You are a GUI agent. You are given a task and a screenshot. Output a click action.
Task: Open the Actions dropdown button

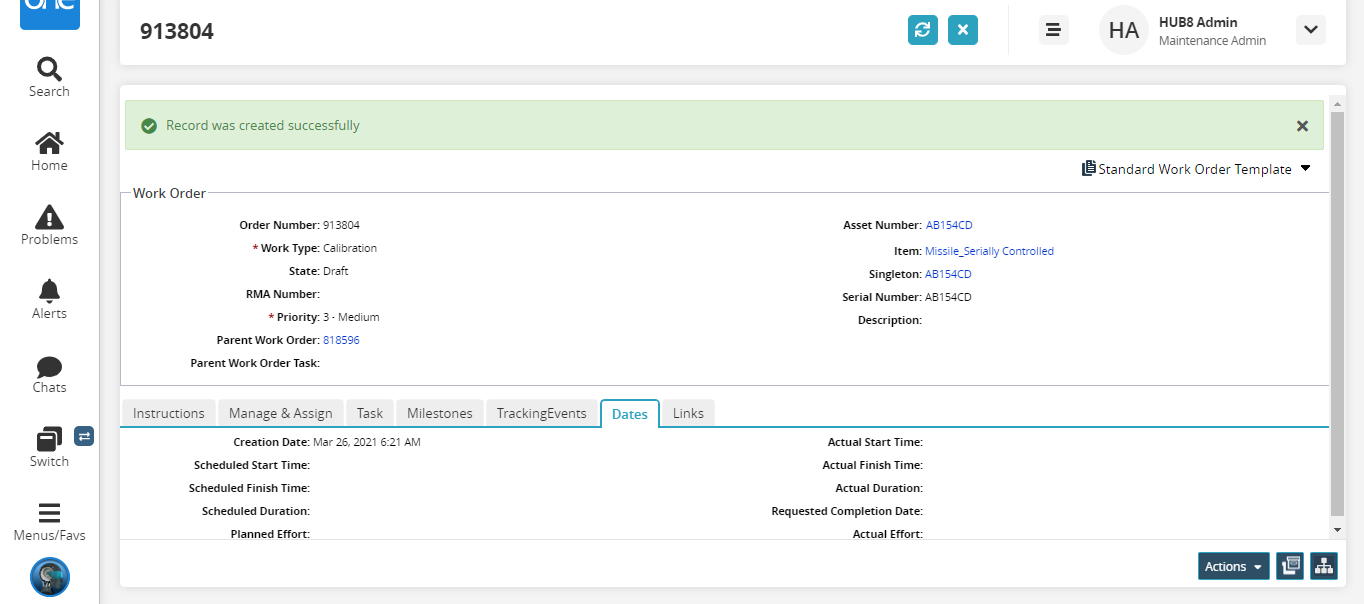coord(1233,566)
